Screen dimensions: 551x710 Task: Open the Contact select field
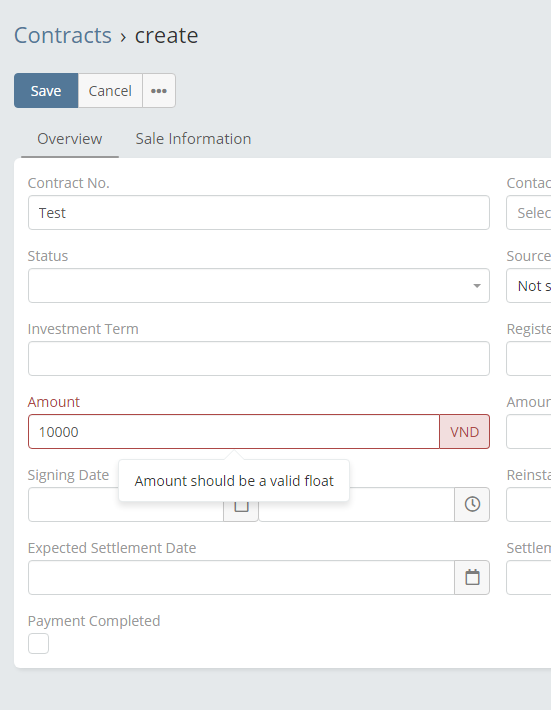tap(529, 213)
